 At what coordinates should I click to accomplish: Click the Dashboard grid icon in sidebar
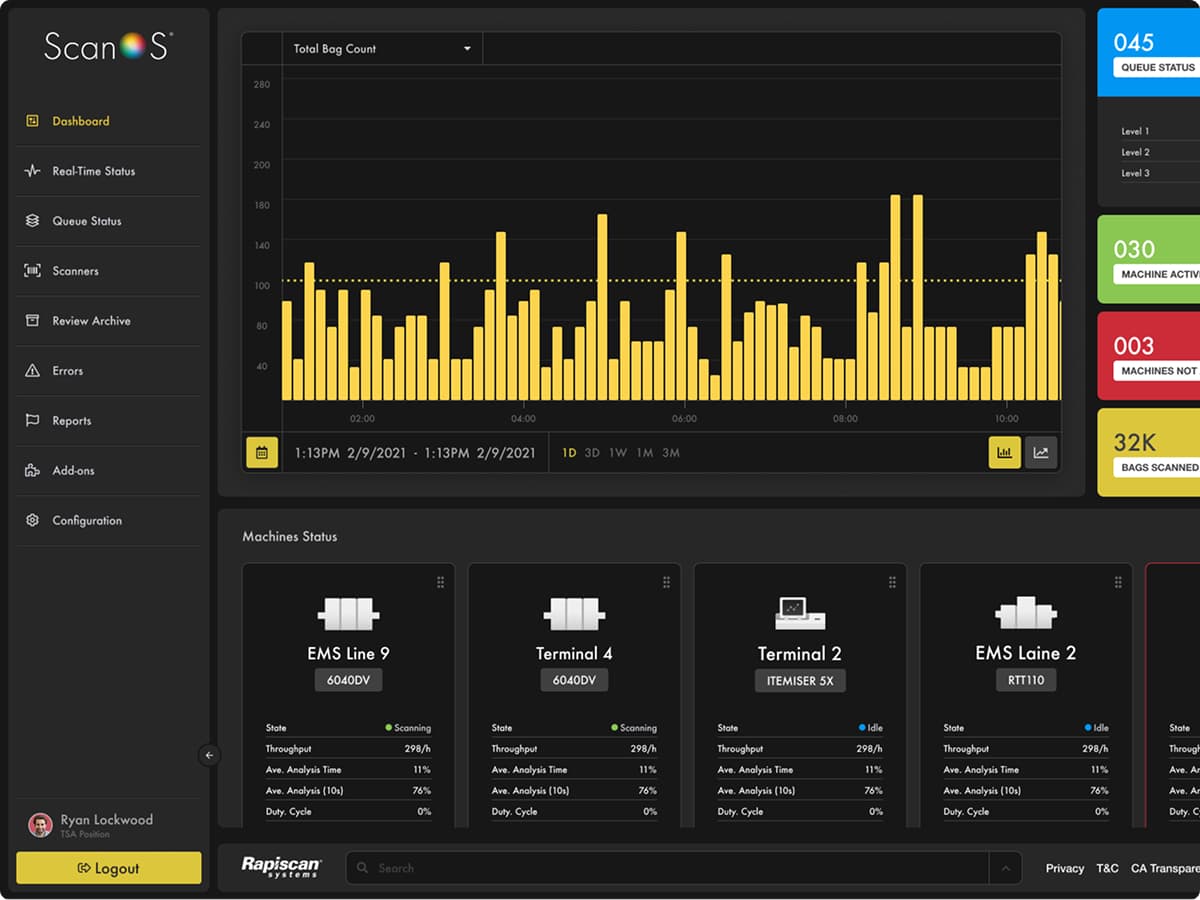[30, 120]
